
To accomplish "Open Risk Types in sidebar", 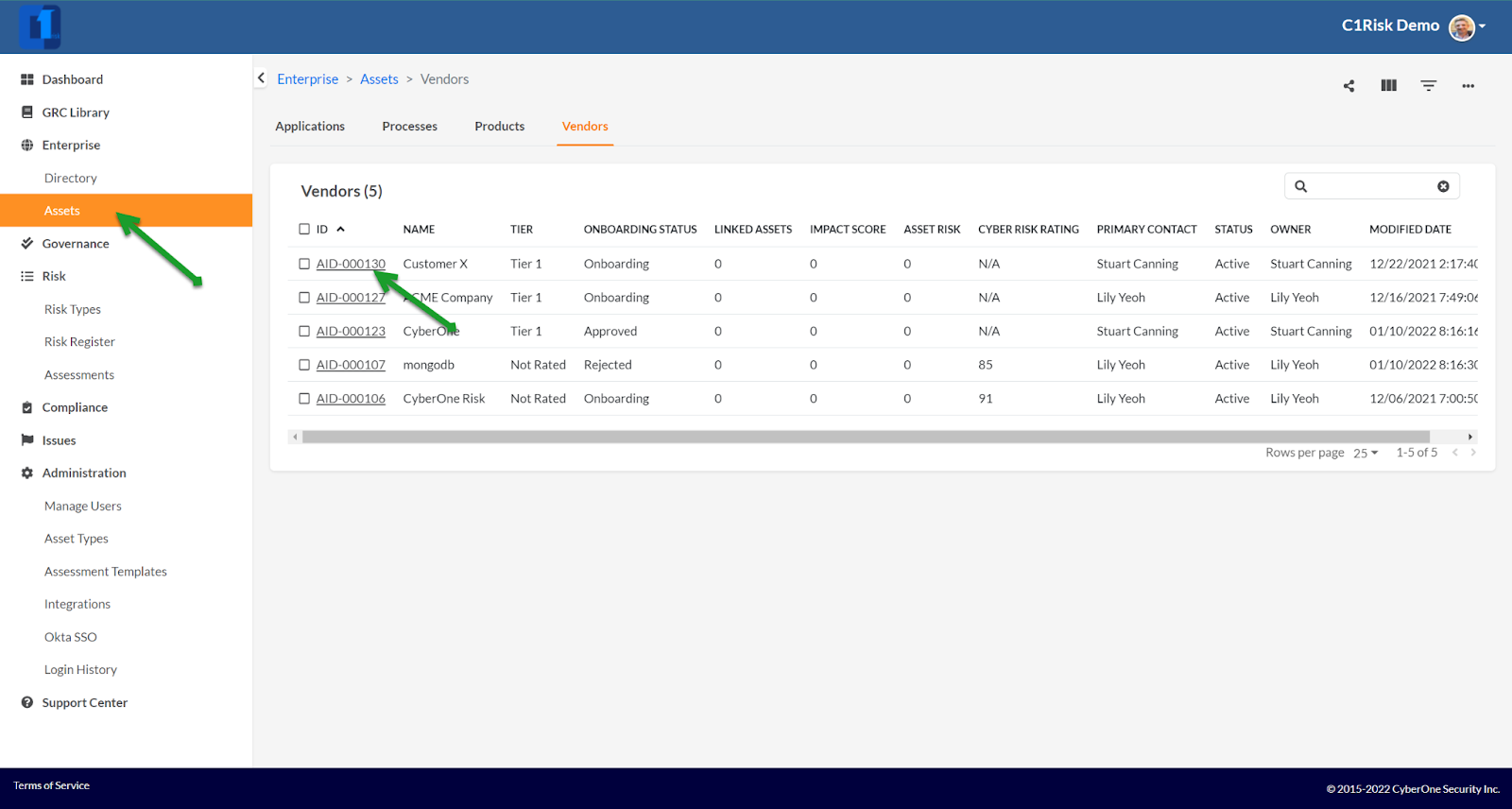I will (x=73, y=310).
